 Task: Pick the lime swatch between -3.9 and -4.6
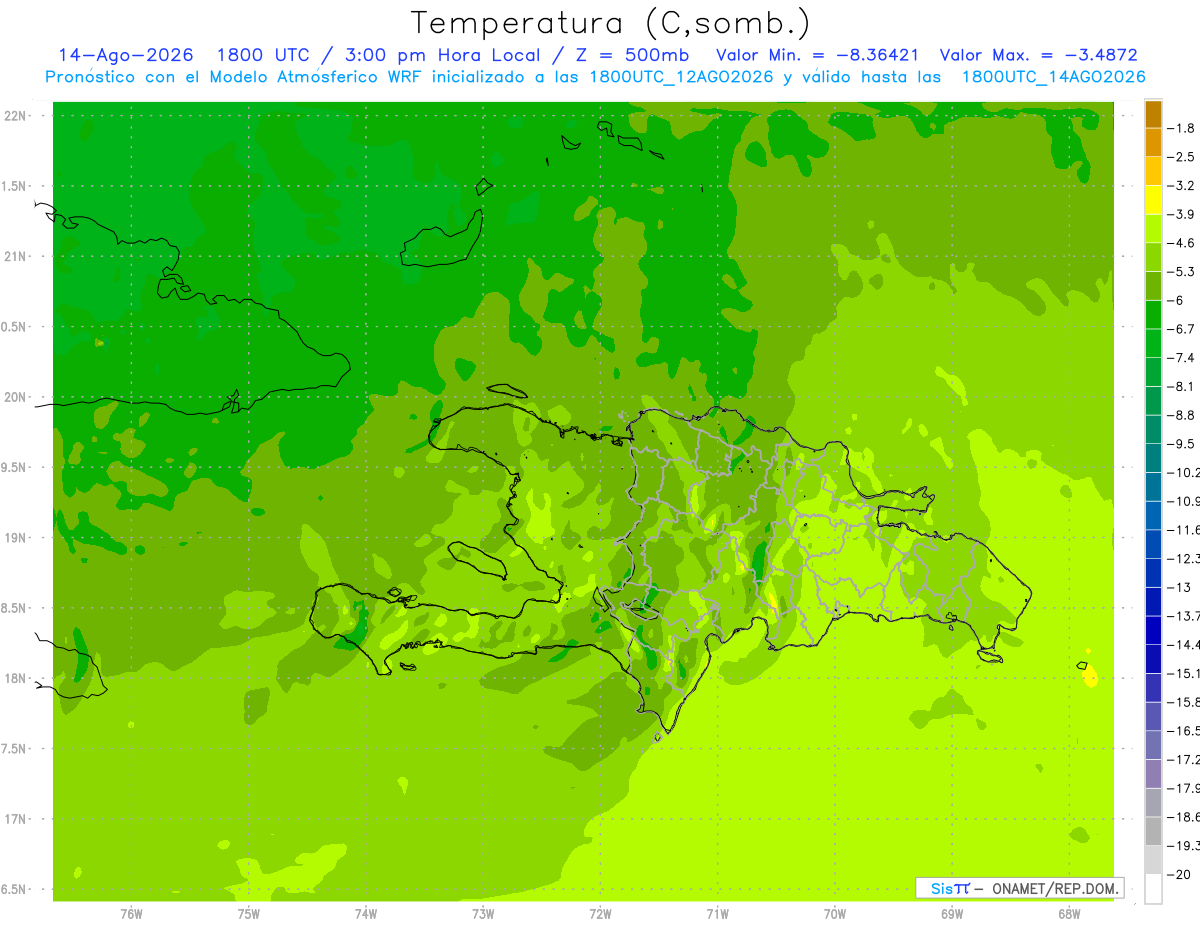(x=1153, y=229)
